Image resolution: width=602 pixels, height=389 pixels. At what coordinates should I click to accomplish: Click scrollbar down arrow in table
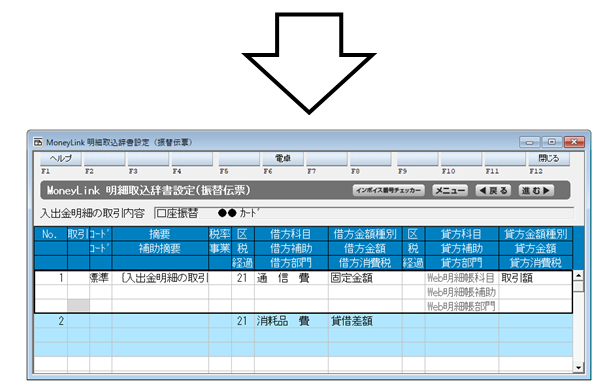click(578, 367)
